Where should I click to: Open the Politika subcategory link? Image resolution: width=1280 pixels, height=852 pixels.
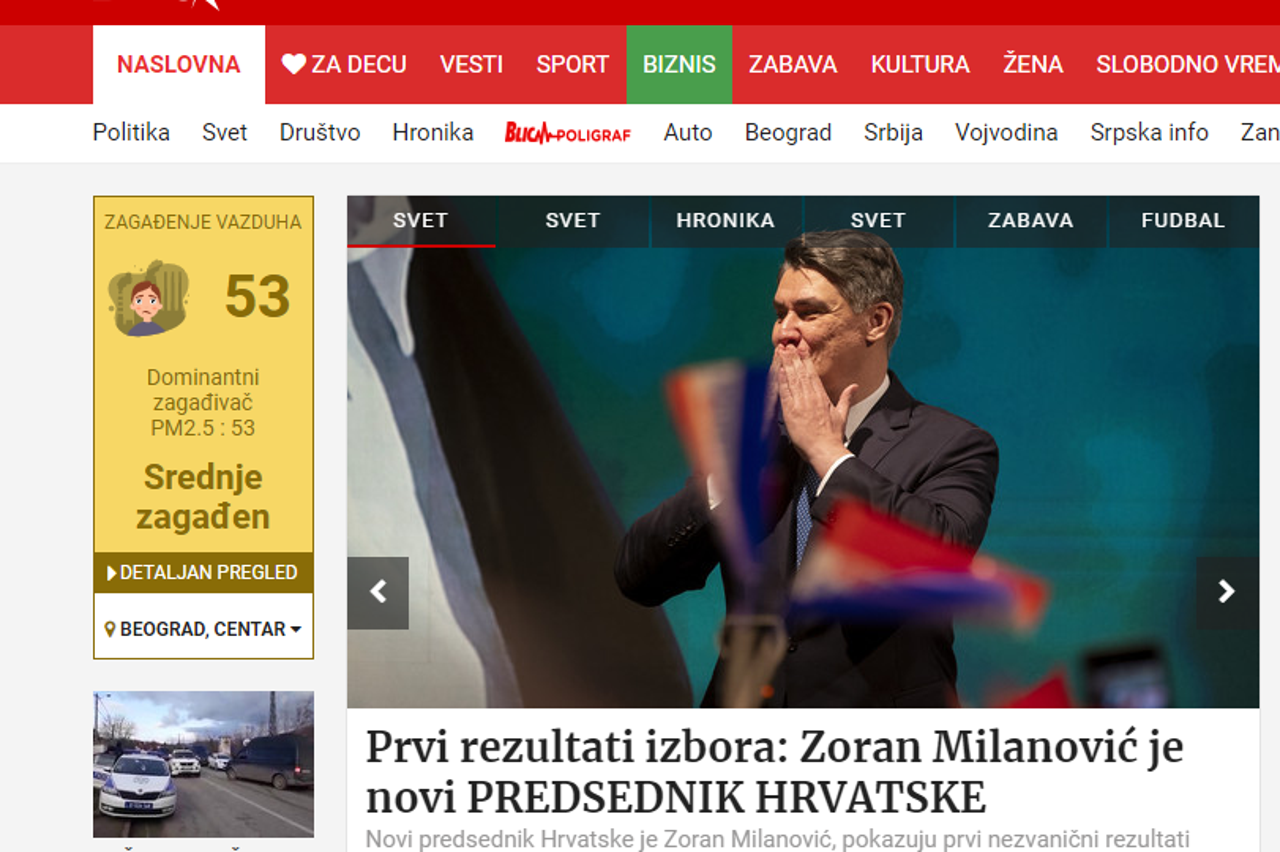131,133
